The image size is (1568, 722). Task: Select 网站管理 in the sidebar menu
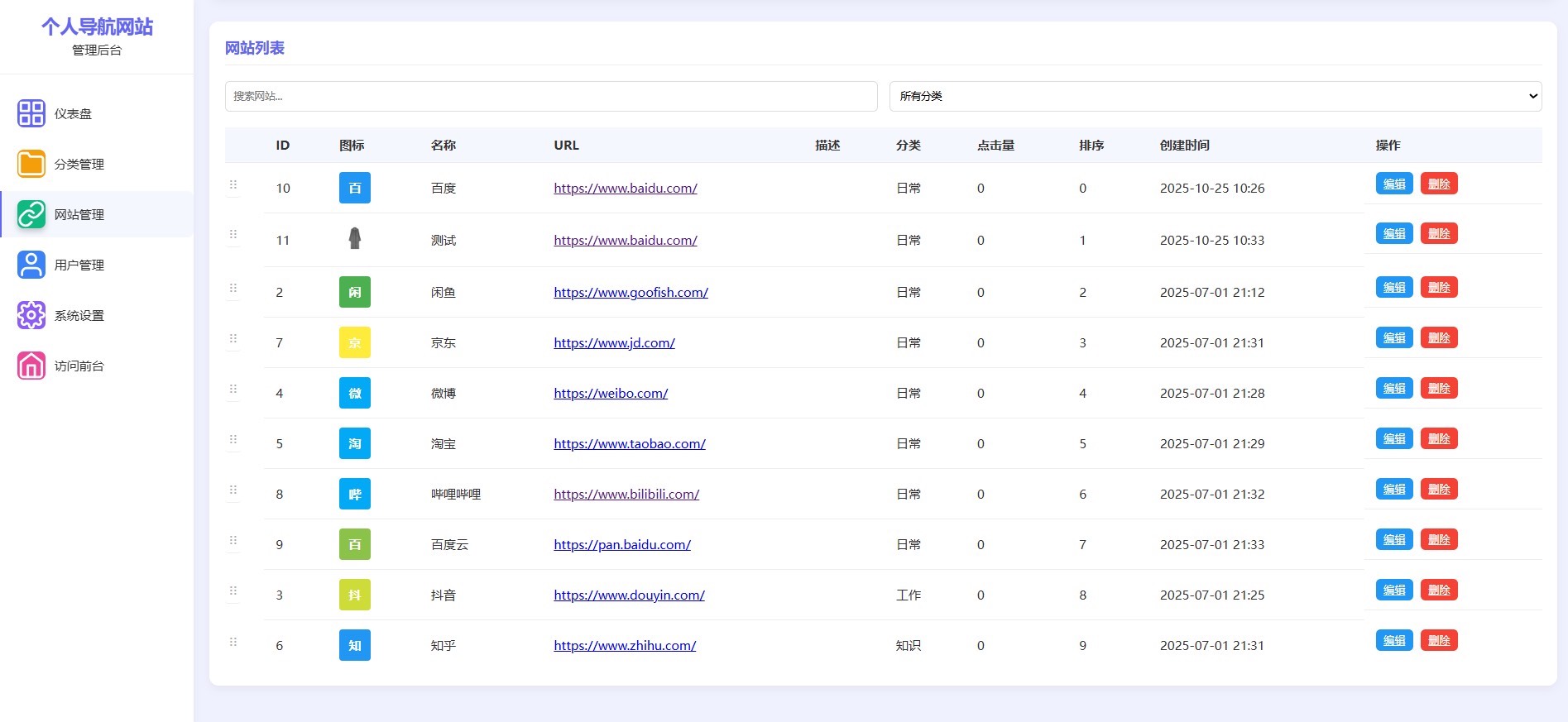tap(79, 214)
